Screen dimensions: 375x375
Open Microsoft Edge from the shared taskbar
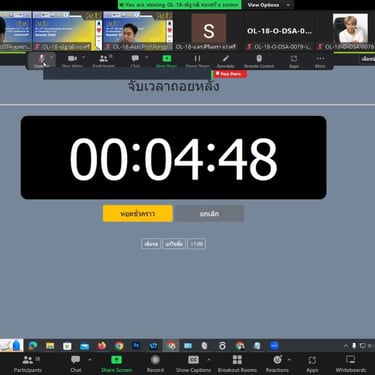tap(33, 346)
